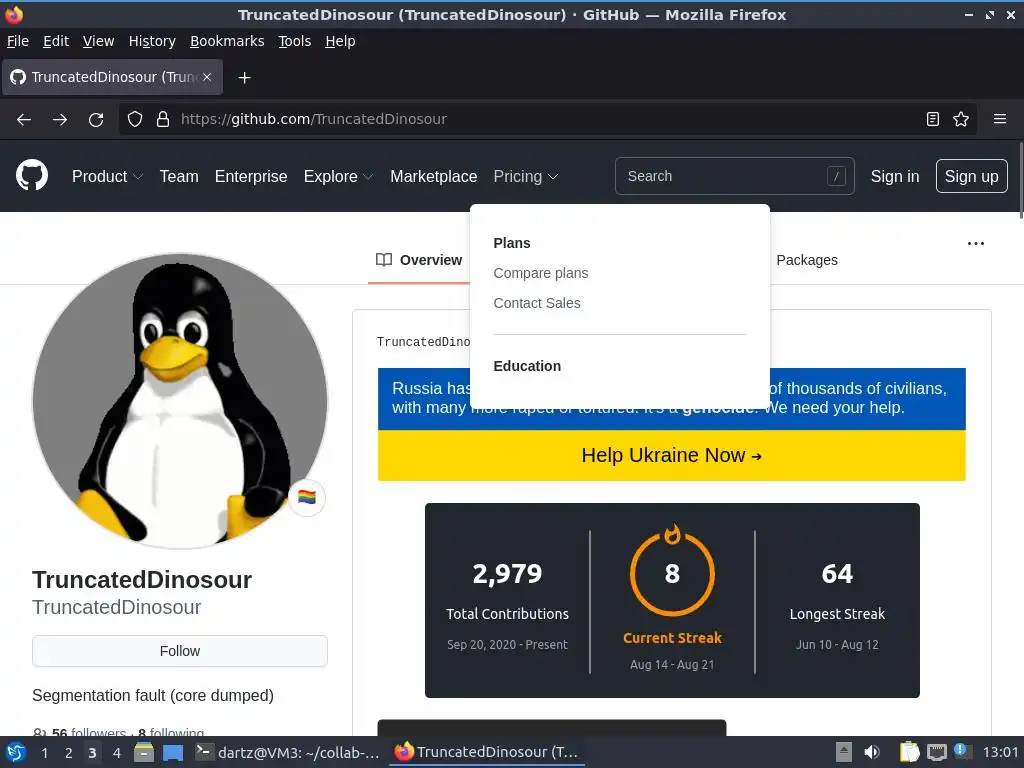Click the 13:01 clock in taskbar
This screenshot has height=768, width=1024.
(1000, 752)
